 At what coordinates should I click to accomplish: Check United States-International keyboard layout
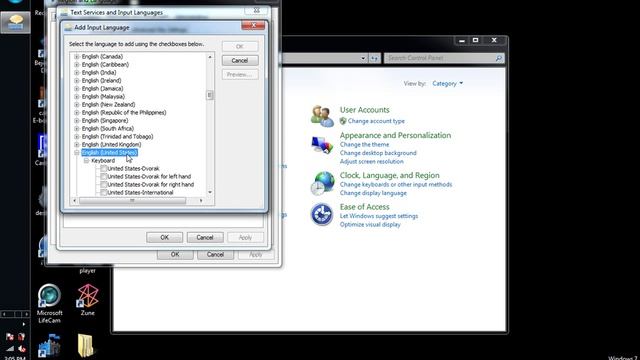click(104, 192)
